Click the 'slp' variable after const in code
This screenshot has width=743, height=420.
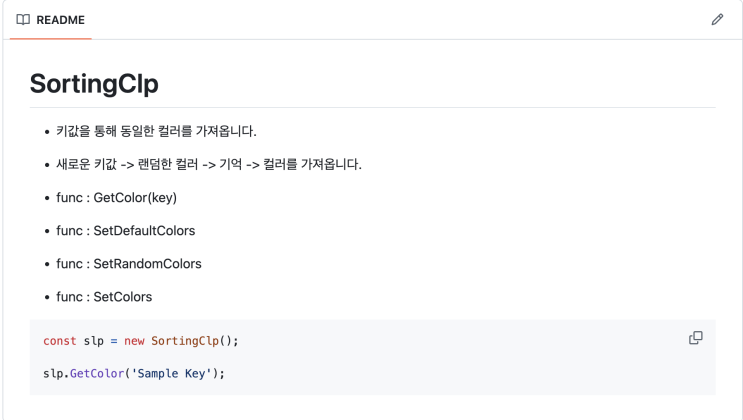click(94, 341)
